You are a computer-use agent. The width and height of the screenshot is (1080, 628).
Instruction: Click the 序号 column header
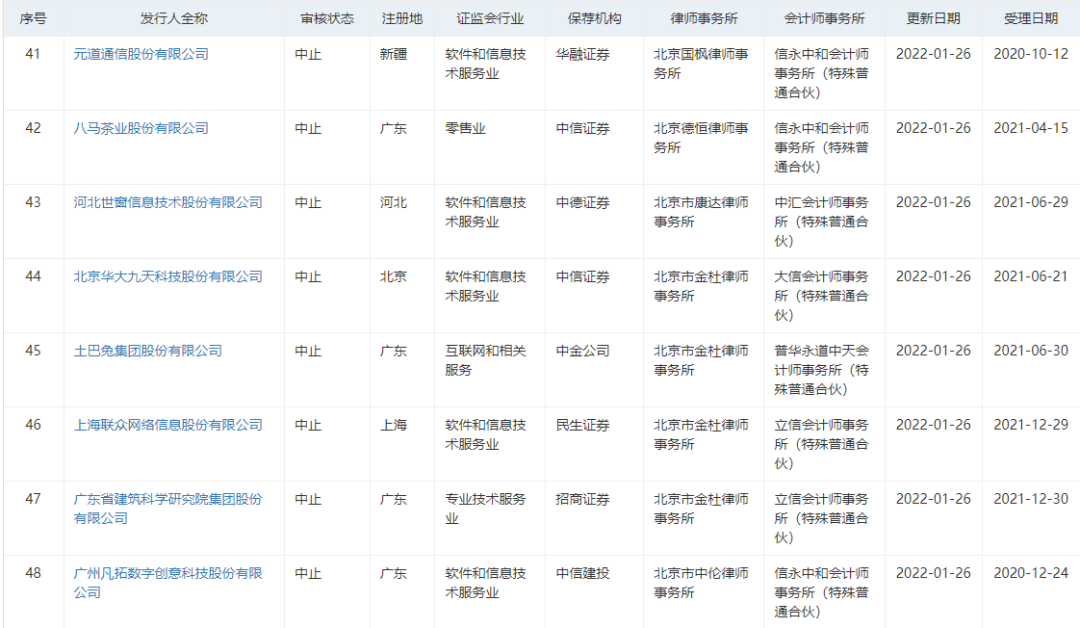click(x=33, y=19)
